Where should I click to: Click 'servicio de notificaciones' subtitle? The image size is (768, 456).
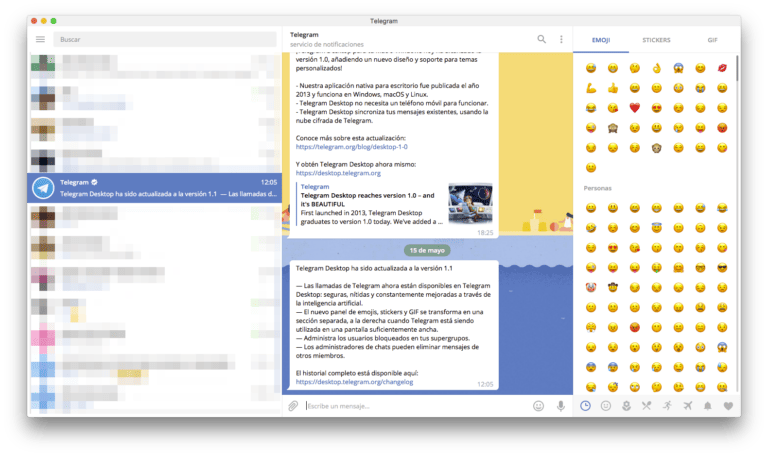[327, 44]
